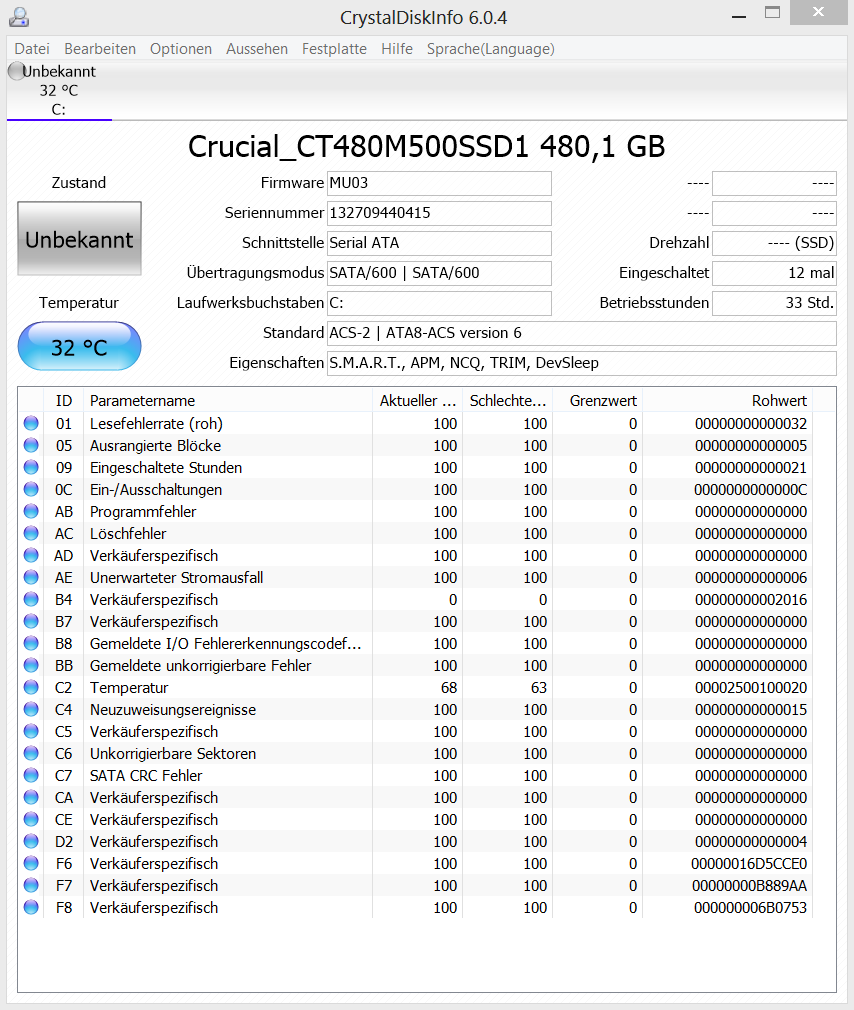Click the Laufwerksbuchstaben field C:
This screenshot has height=1010, width=854.
click(x=439, y=303)
